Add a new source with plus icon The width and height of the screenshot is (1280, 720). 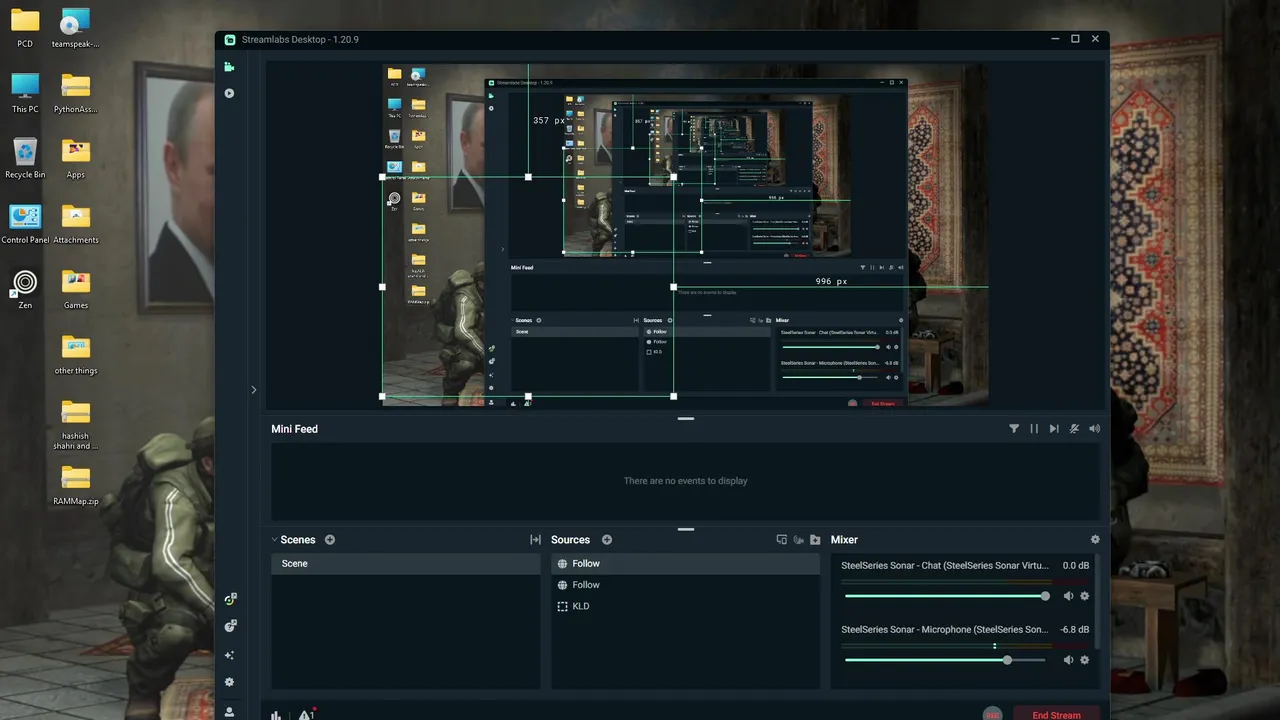pos(607,540)
